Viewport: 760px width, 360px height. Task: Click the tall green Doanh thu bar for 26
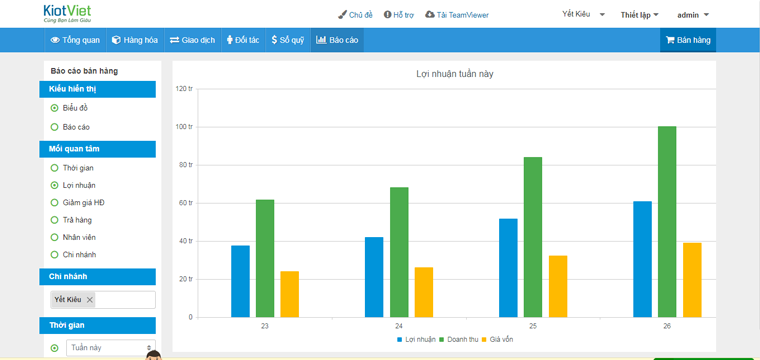click(667, 222)
